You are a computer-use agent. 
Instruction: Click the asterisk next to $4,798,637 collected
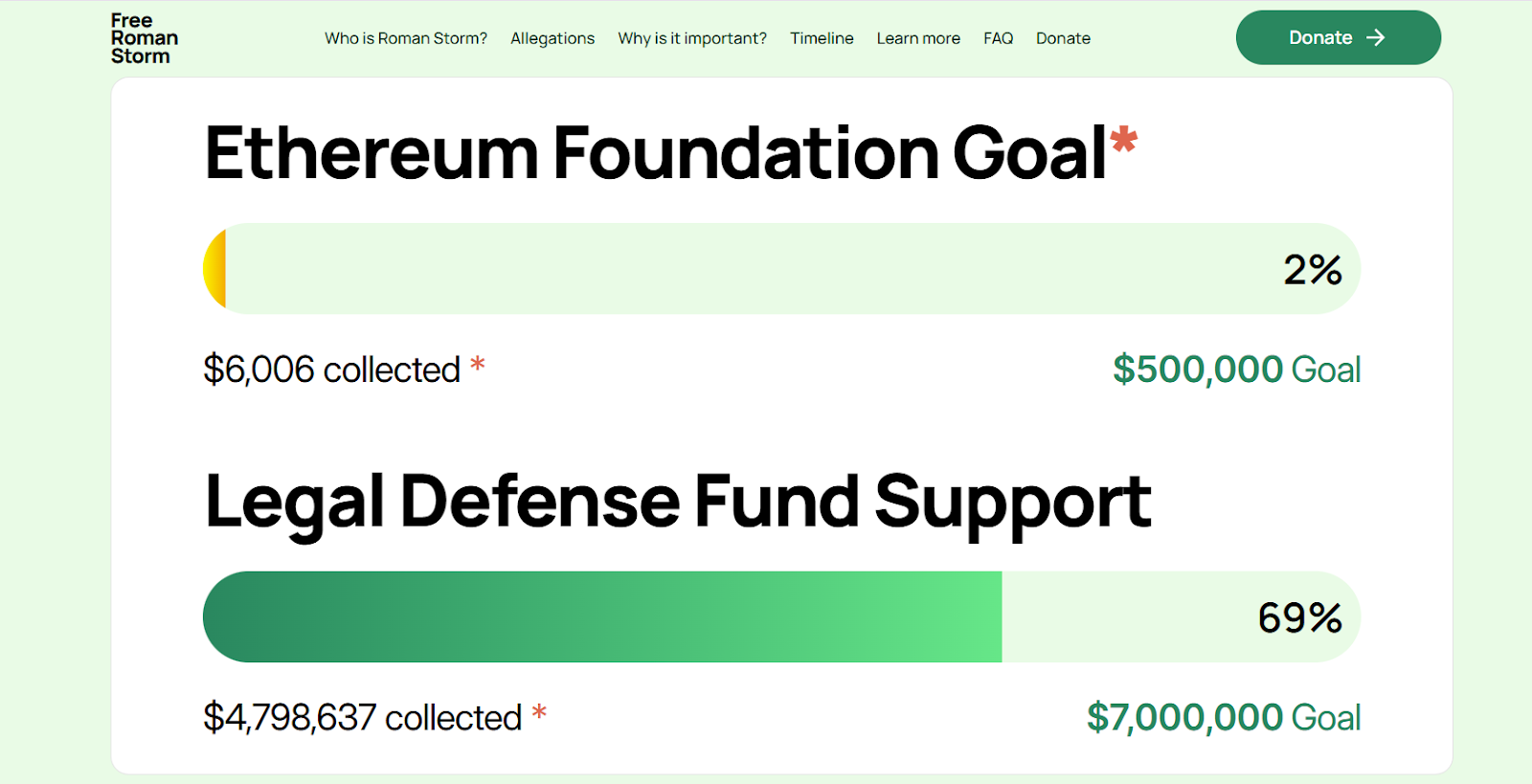point(539,711)
